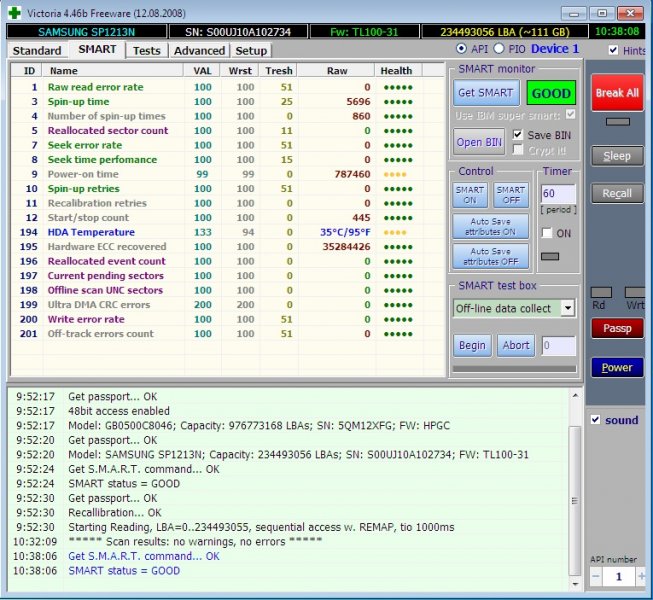The image size is (653, 600).
Task: Toggle the sound checkbox
Action: click(596, 420)
